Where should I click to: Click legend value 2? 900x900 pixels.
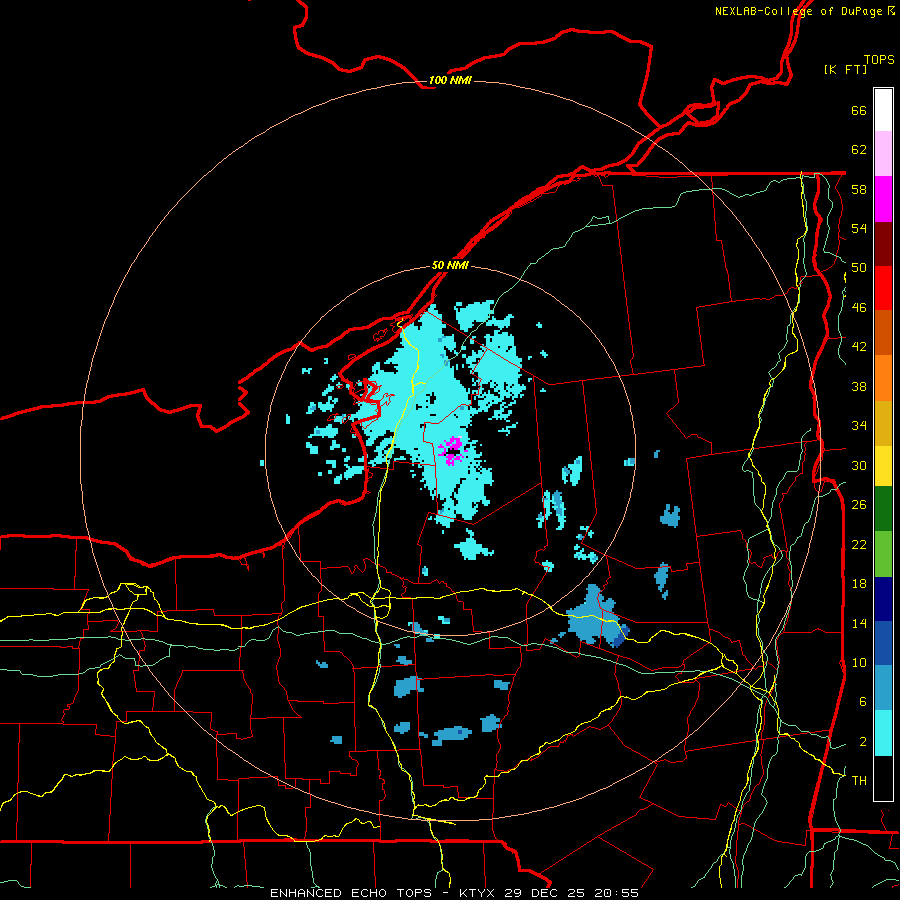[x=863, y=742]
